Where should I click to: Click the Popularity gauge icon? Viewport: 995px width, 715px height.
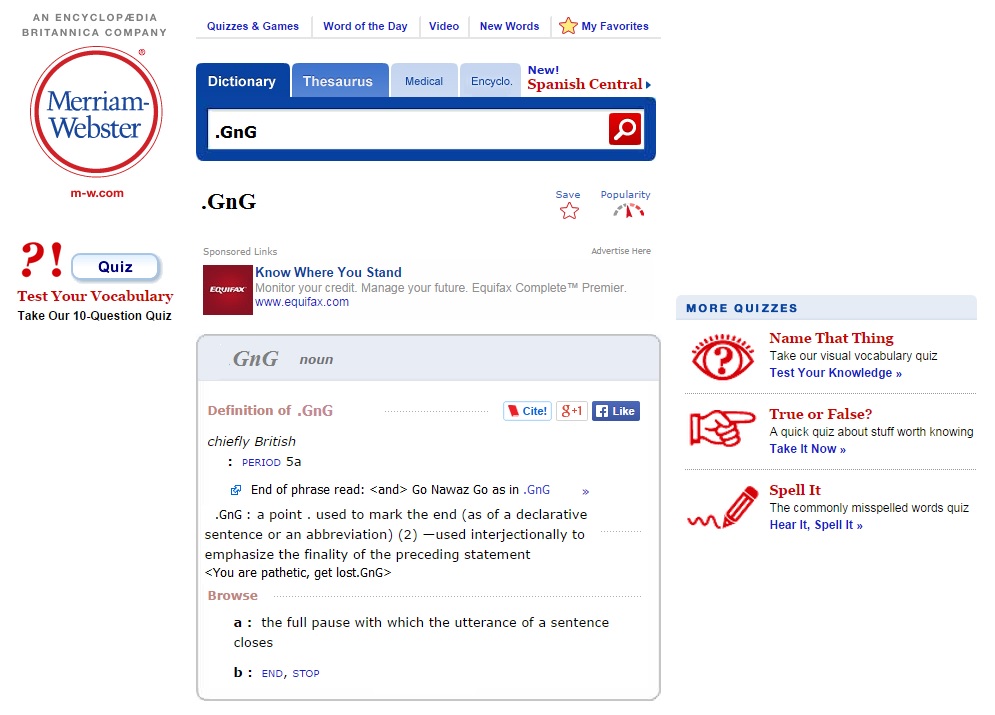tap(628, 211)
